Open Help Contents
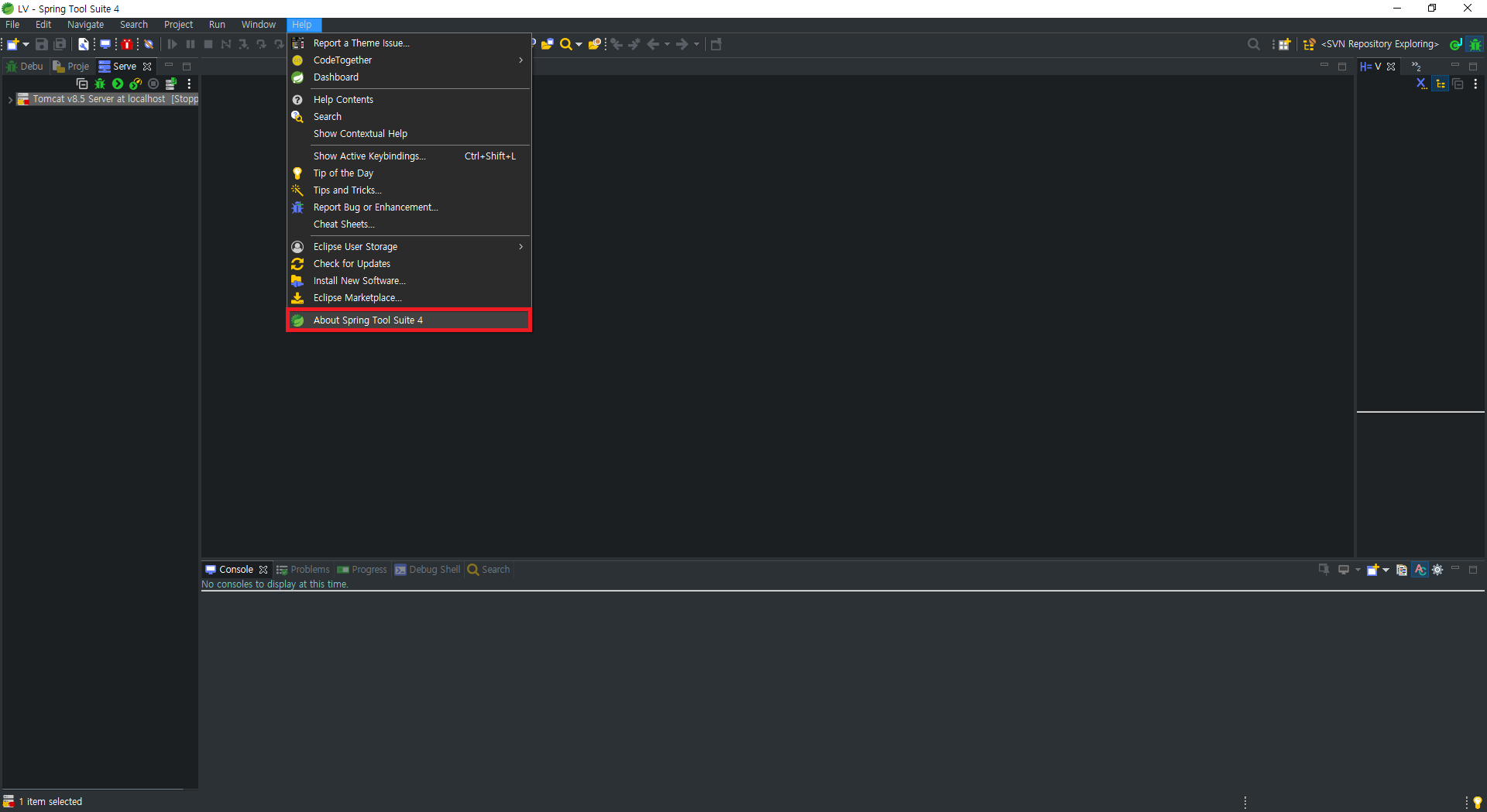 click(x=409, y=100)
